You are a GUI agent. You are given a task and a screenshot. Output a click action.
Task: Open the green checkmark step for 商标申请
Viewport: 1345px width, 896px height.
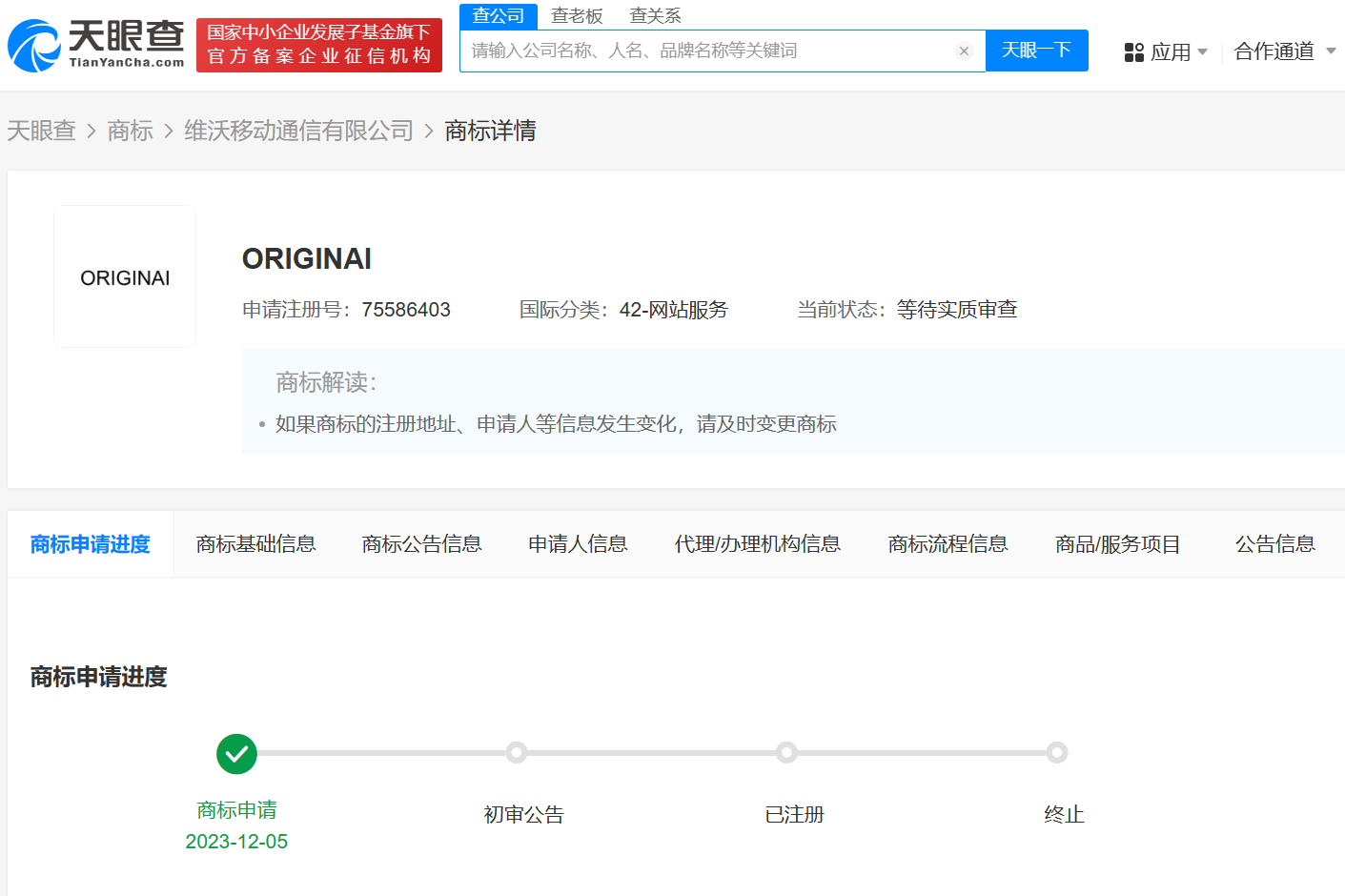coord(236,754)
